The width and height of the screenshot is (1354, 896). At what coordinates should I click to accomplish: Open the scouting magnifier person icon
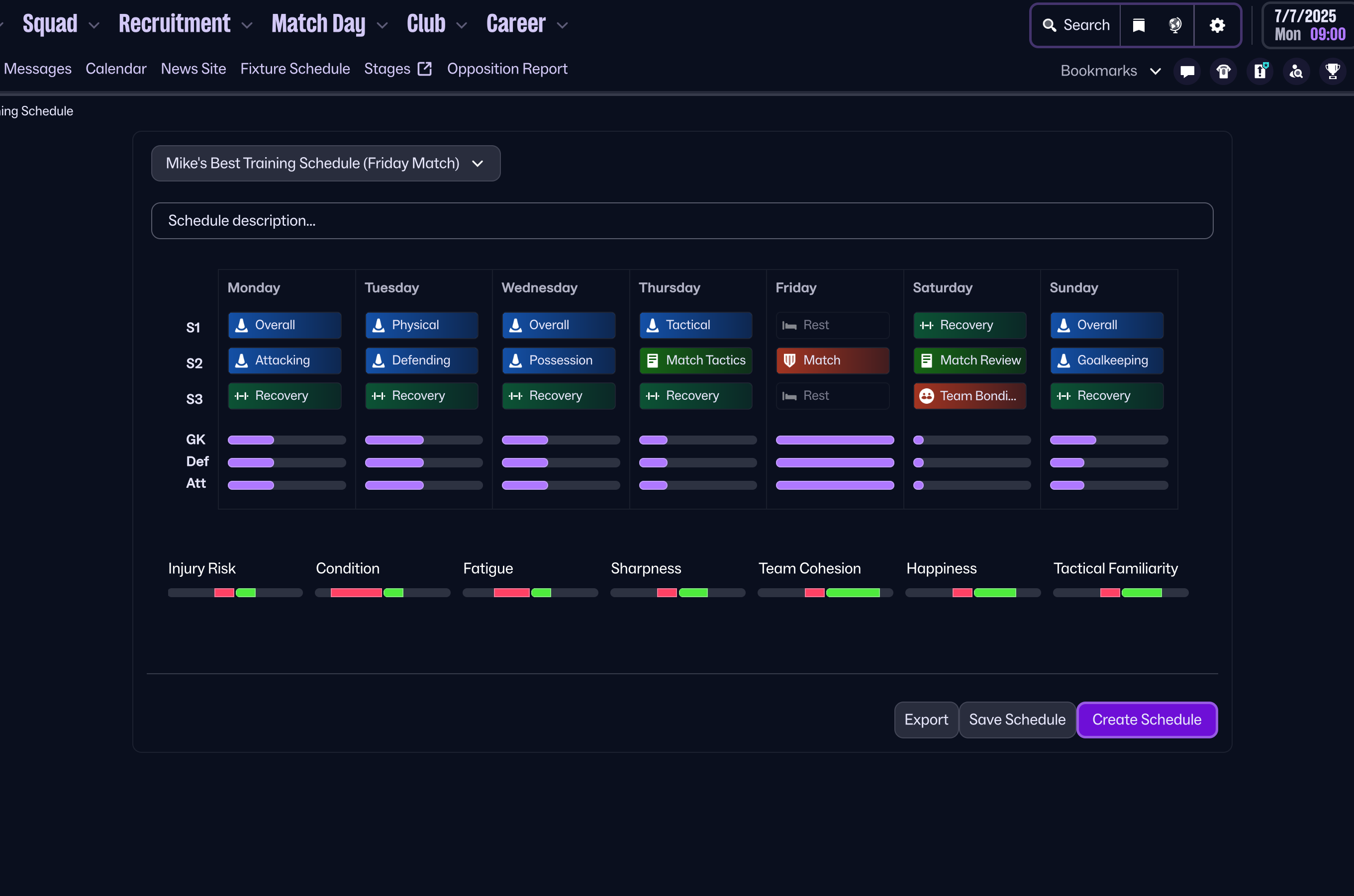coord(1296,72)
